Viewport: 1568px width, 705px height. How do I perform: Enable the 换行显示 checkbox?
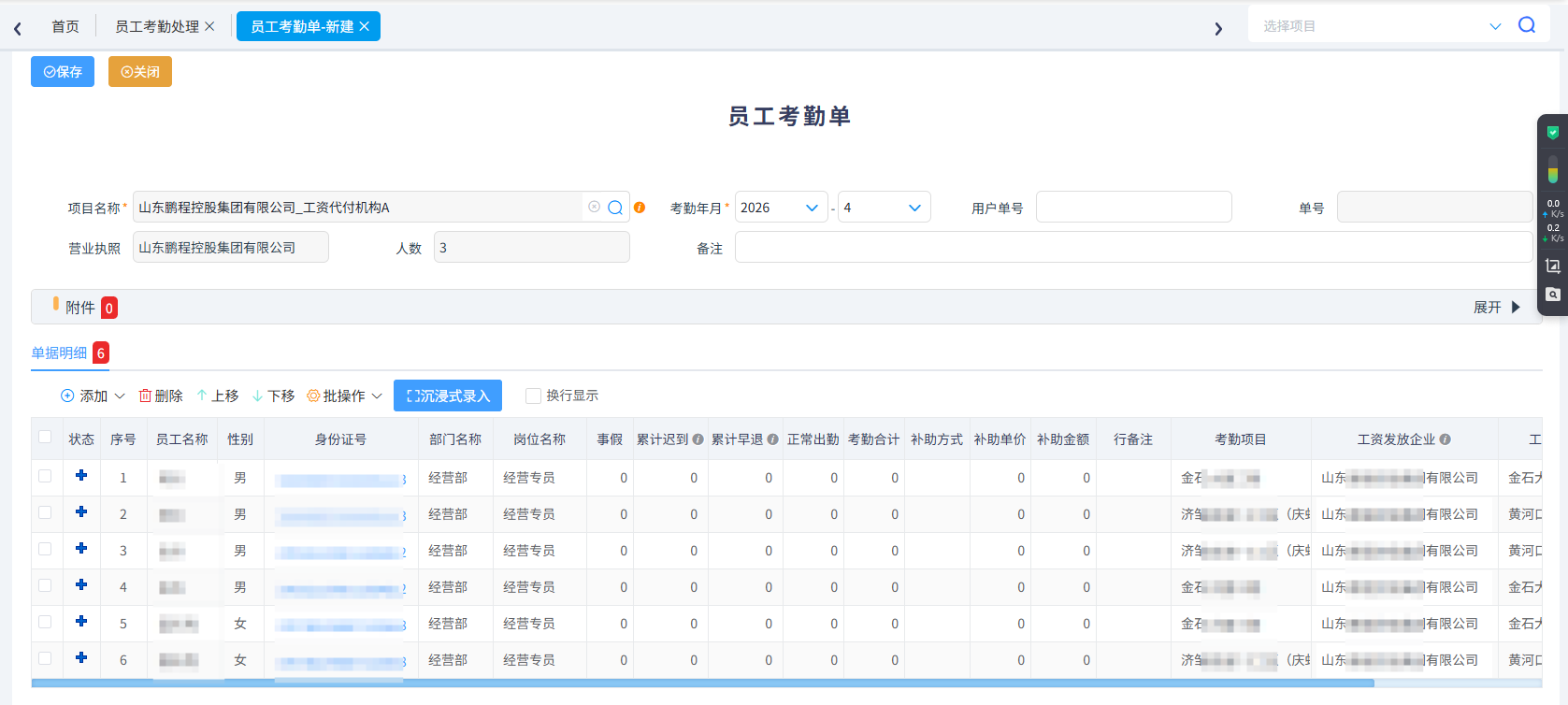click(533, 396)
